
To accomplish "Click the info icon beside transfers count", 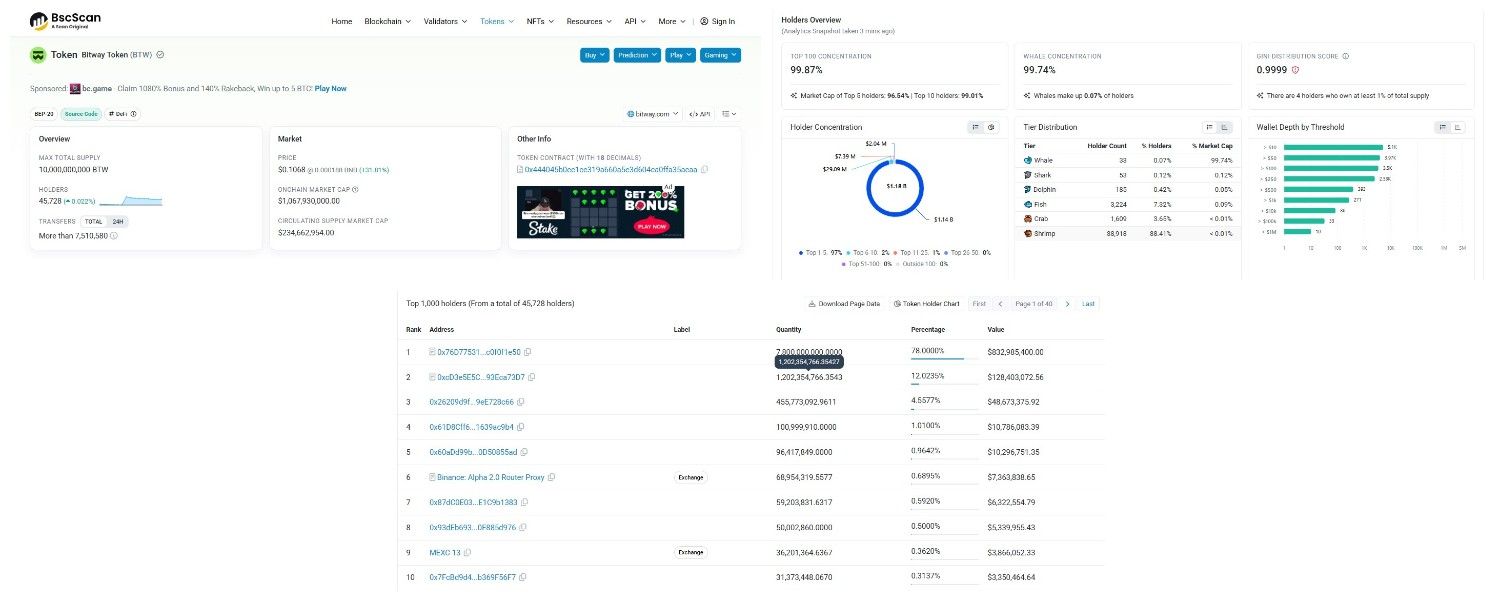I will (113, 236).
